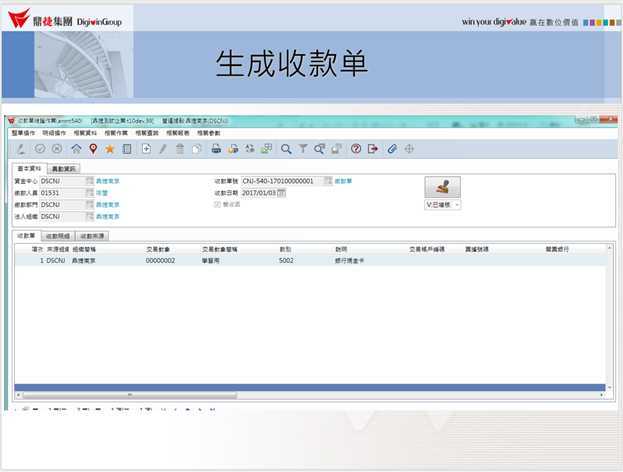The height and width of the screenshot is (472, 623).
Task: Open lookup icon next to CNJ-540-170100000001
Action: [x=328, y=181]
